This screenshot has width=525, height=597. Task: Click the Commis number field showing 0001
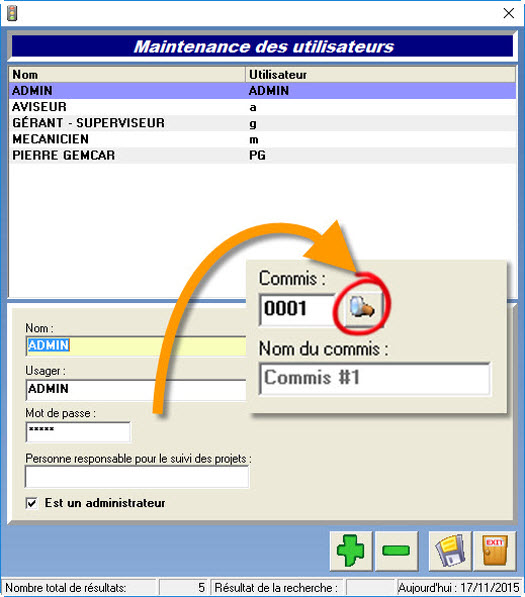(297, 309)
